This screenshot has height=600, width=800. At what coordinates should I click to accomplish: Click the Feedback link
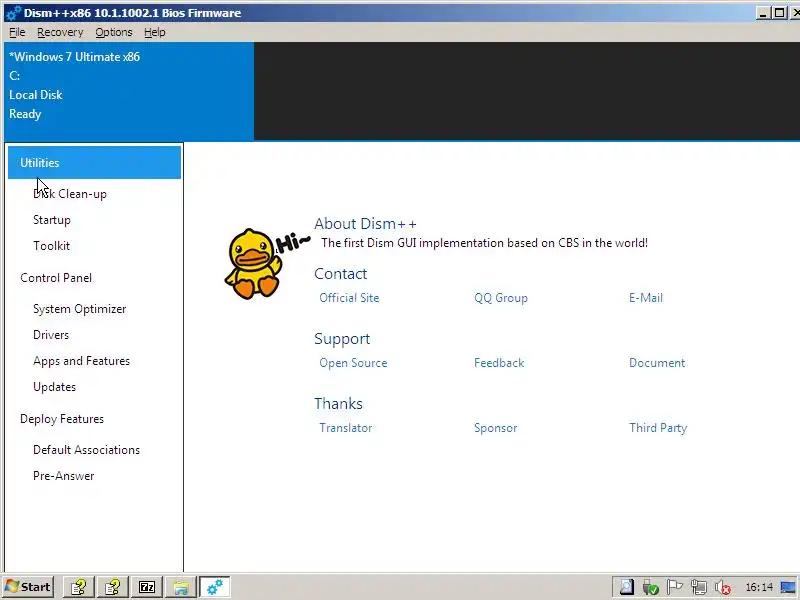(498, 363)
